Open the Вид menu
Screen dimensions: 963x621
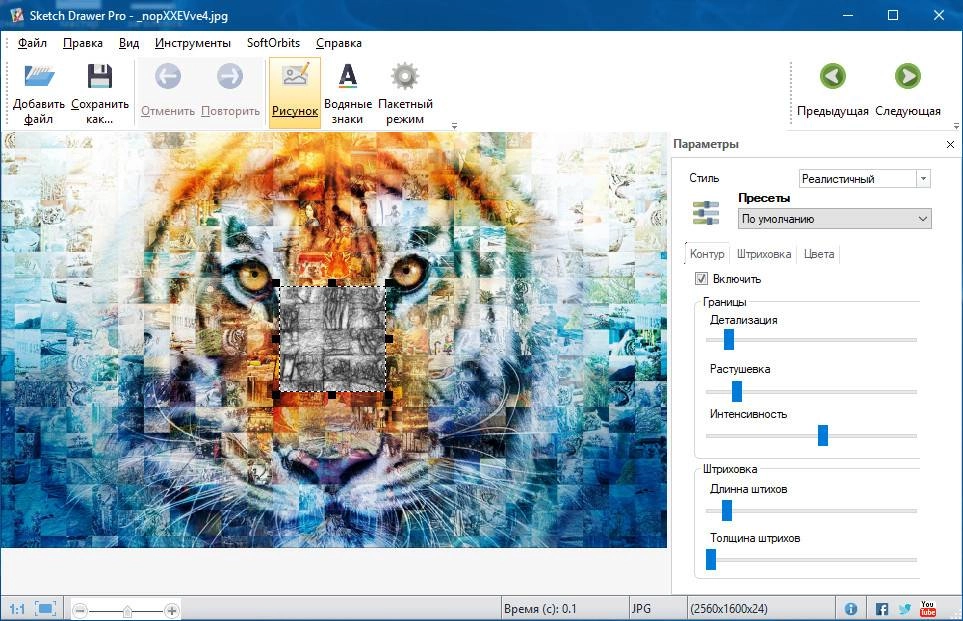(129, 43)
